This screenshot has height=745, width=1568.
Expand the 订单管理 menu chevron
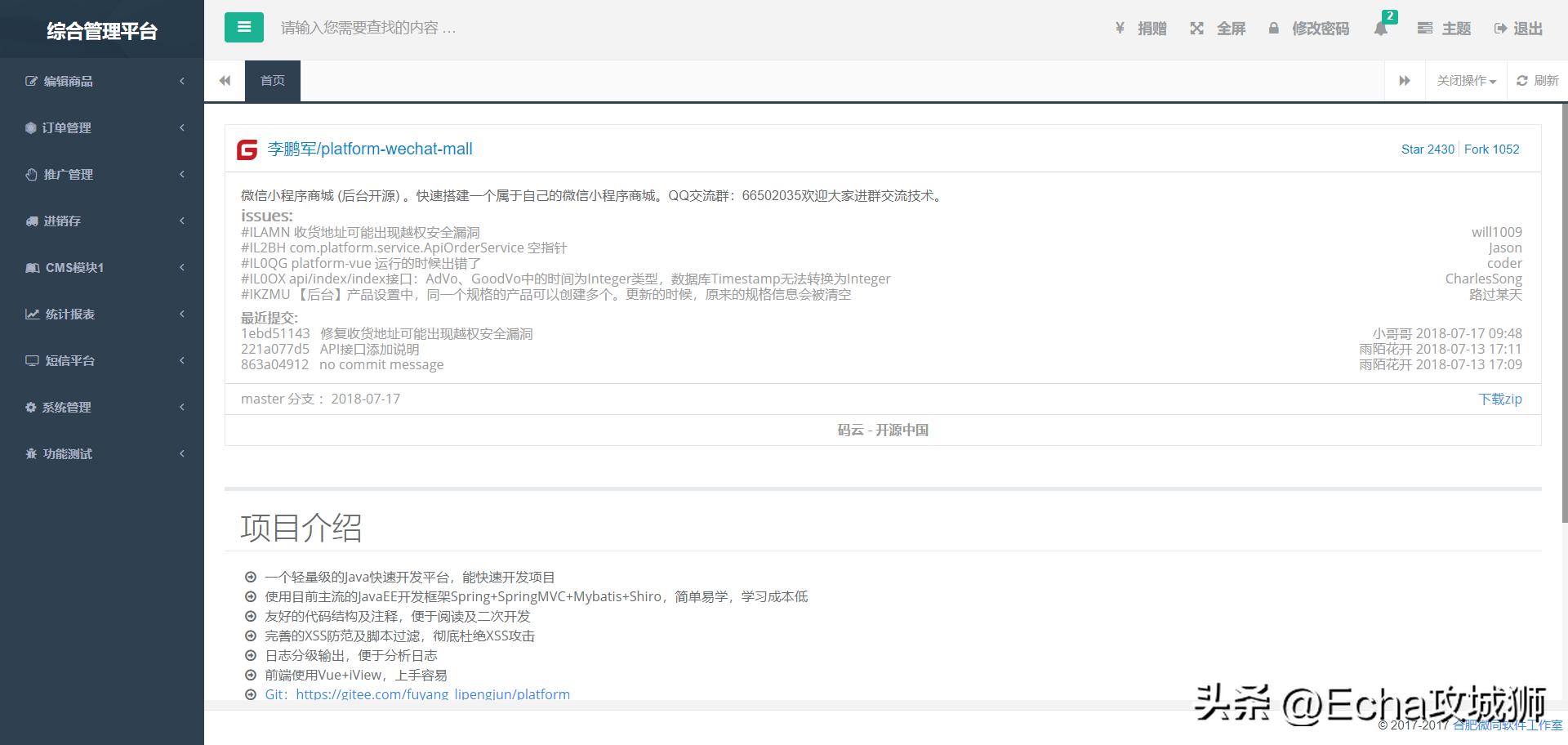[x=181, y=127]
